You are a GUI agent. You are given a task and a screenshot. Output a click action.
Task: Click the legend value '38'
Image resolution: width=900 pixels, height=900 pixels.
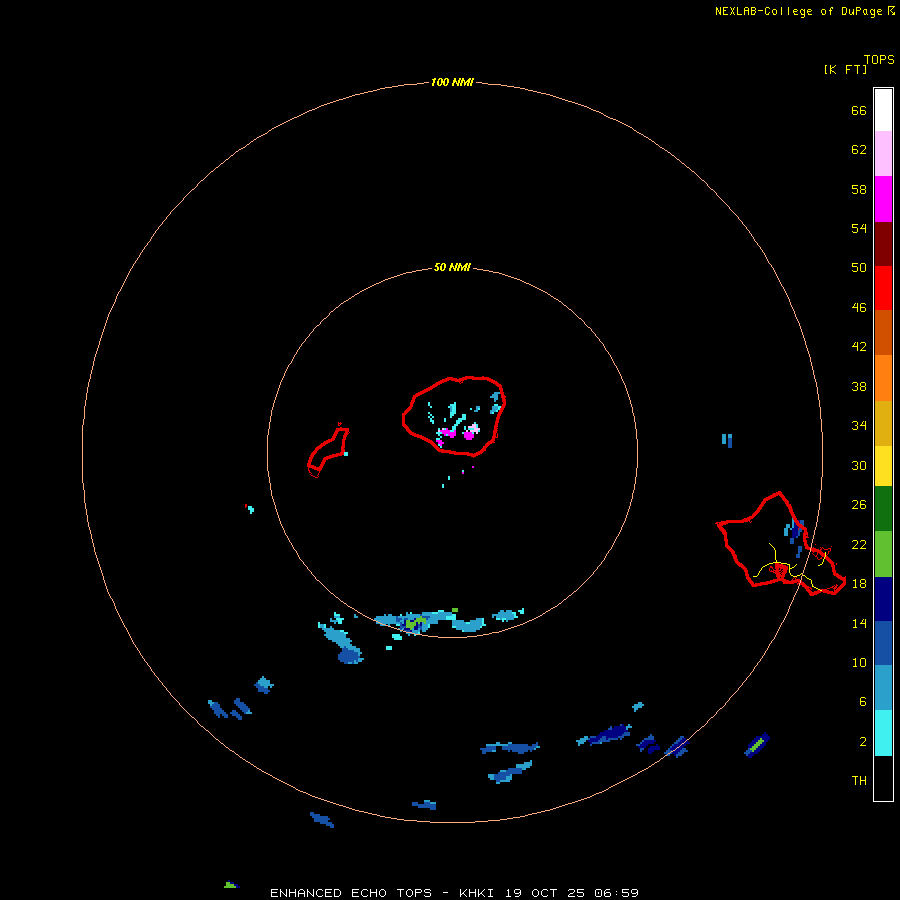(x=859, y=387)
